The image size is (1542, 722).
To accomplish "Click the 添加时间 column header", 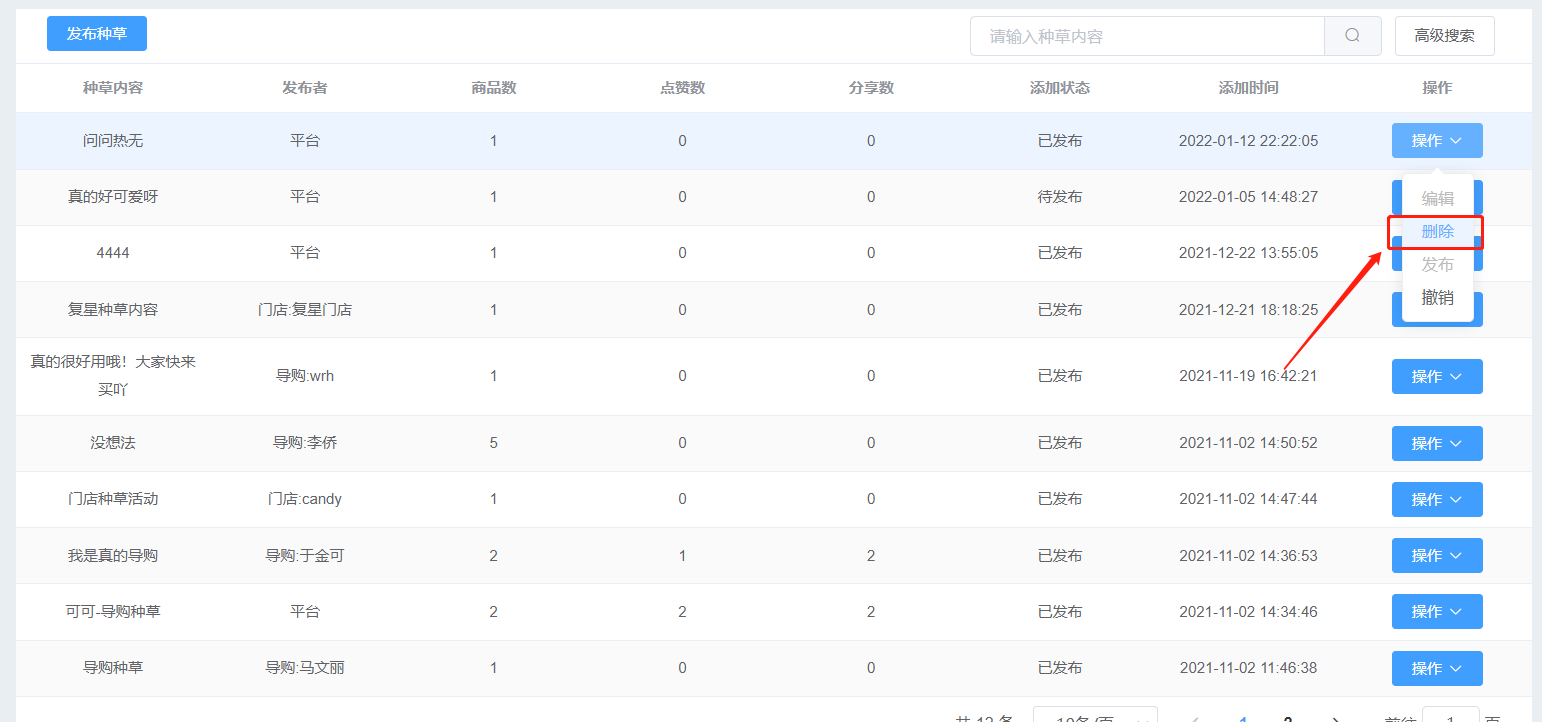I will (1248, 88).
